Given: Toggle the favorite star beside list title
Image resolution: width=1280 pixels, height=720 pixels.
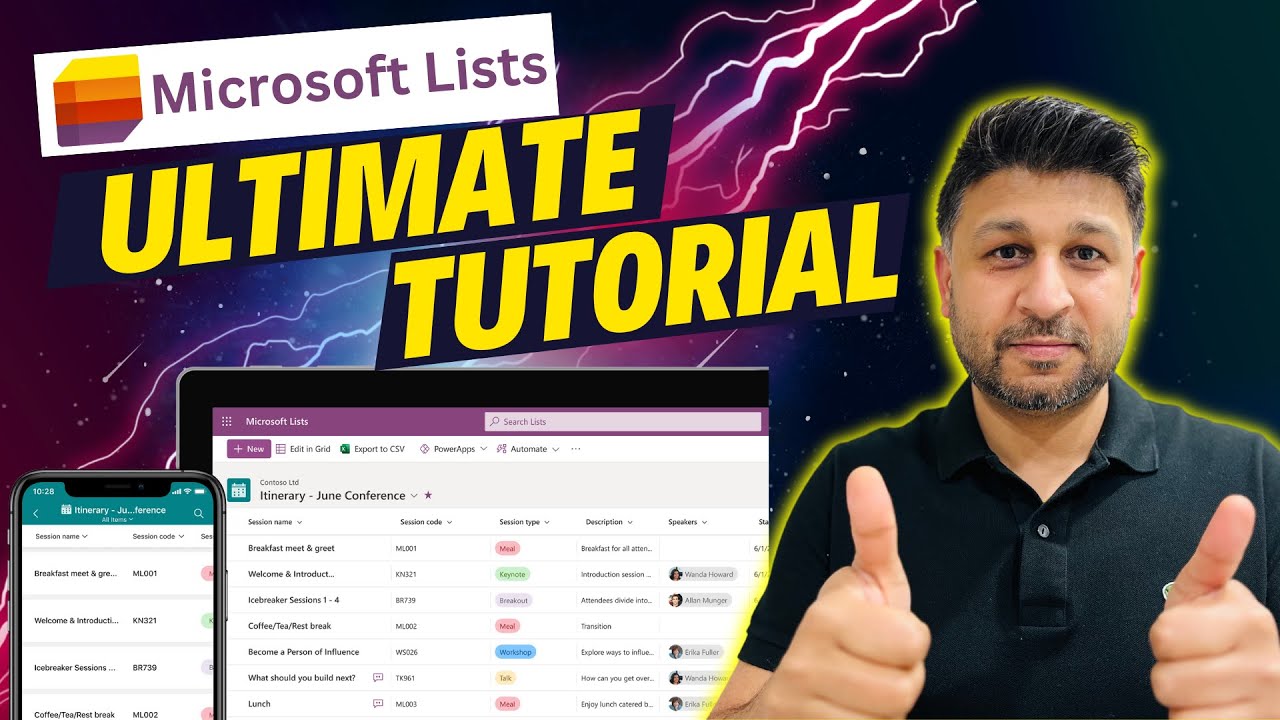Looking at the screenshot, I should click(428, 495).
